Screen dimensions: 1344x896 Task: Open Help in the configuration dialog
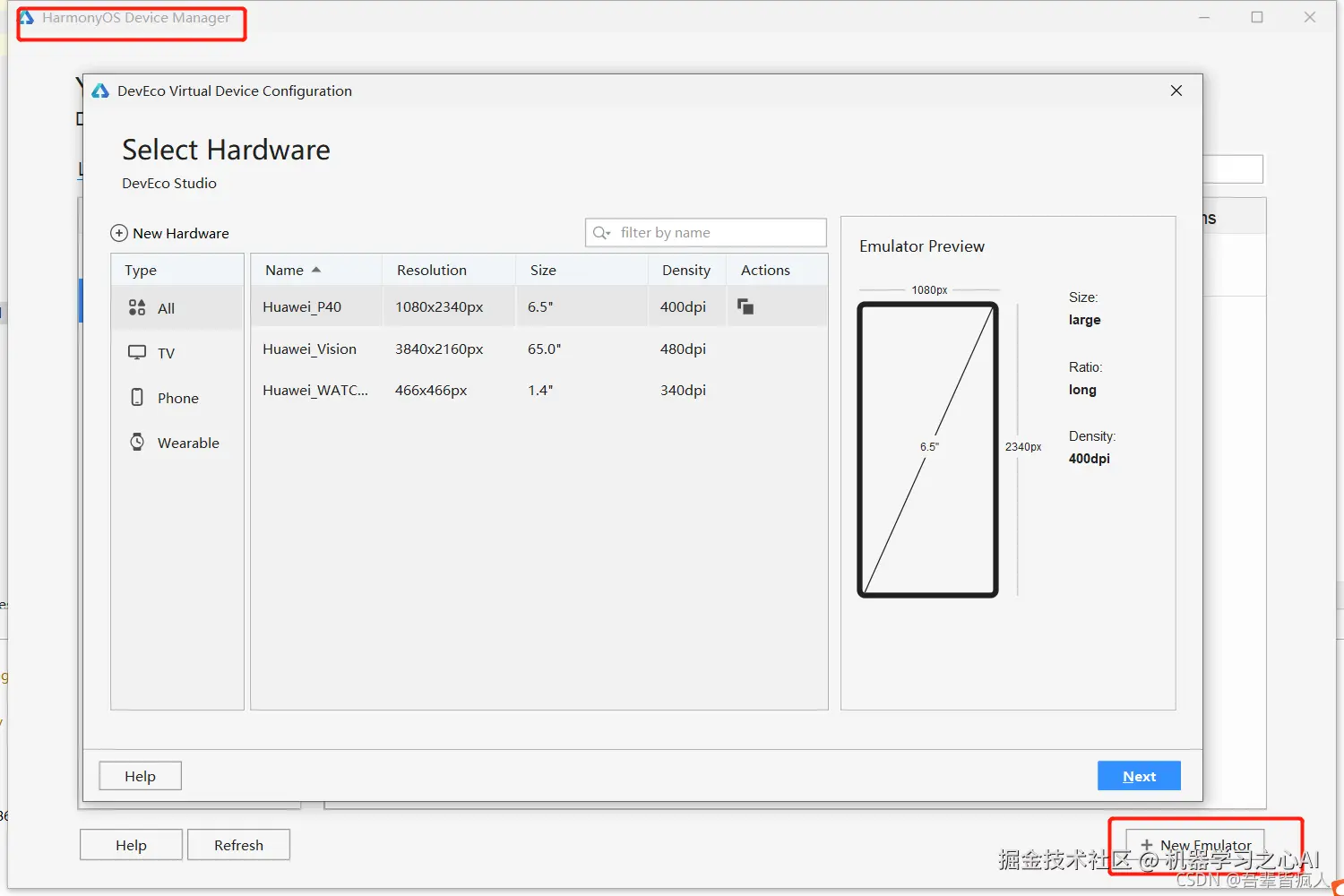pos(140,776)
